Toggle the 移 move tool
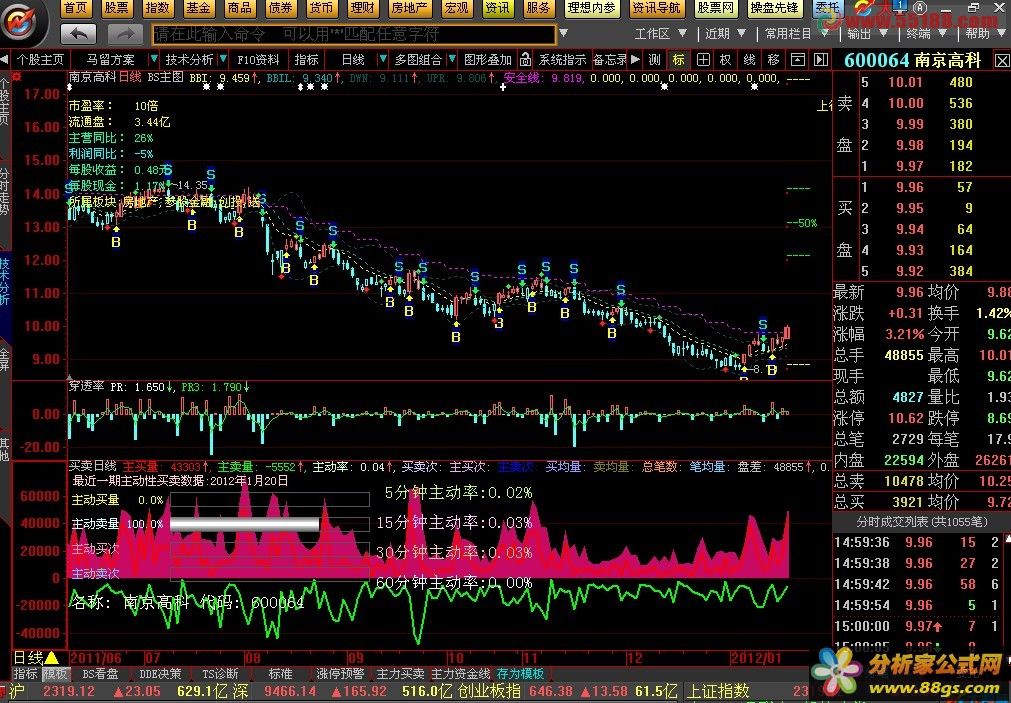 click(x=774, y=60)
